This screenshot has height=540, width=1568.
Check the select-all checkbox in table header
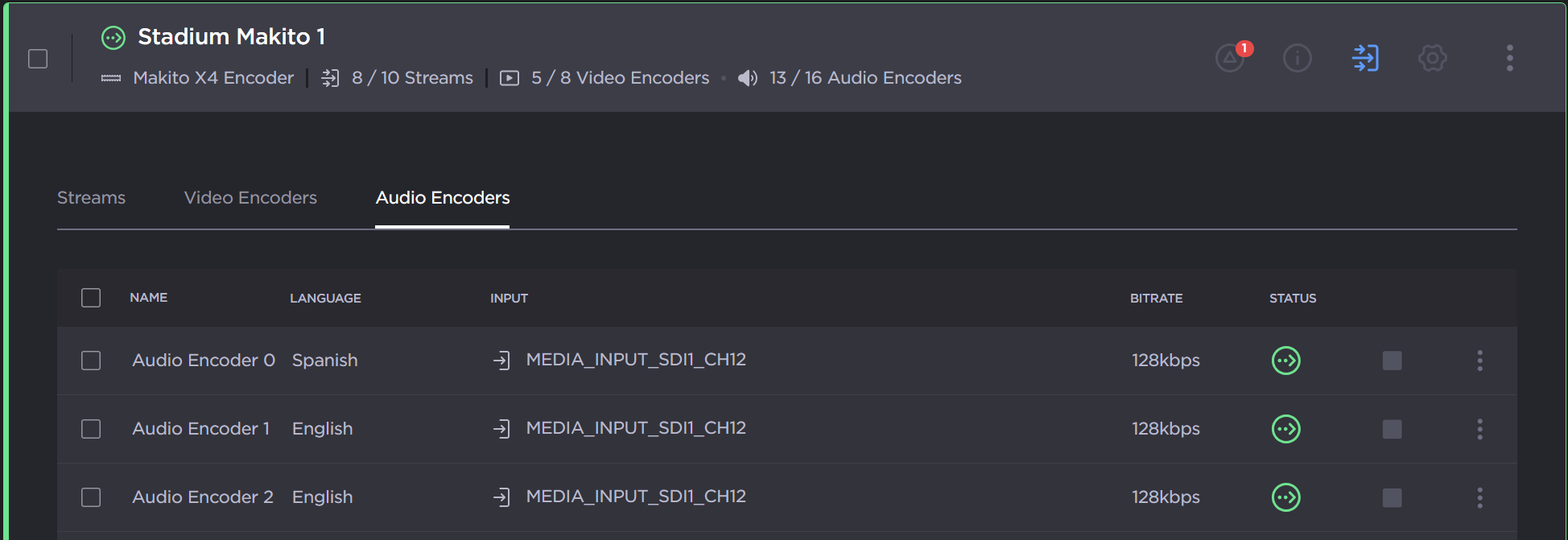click(x=91, y=298)
